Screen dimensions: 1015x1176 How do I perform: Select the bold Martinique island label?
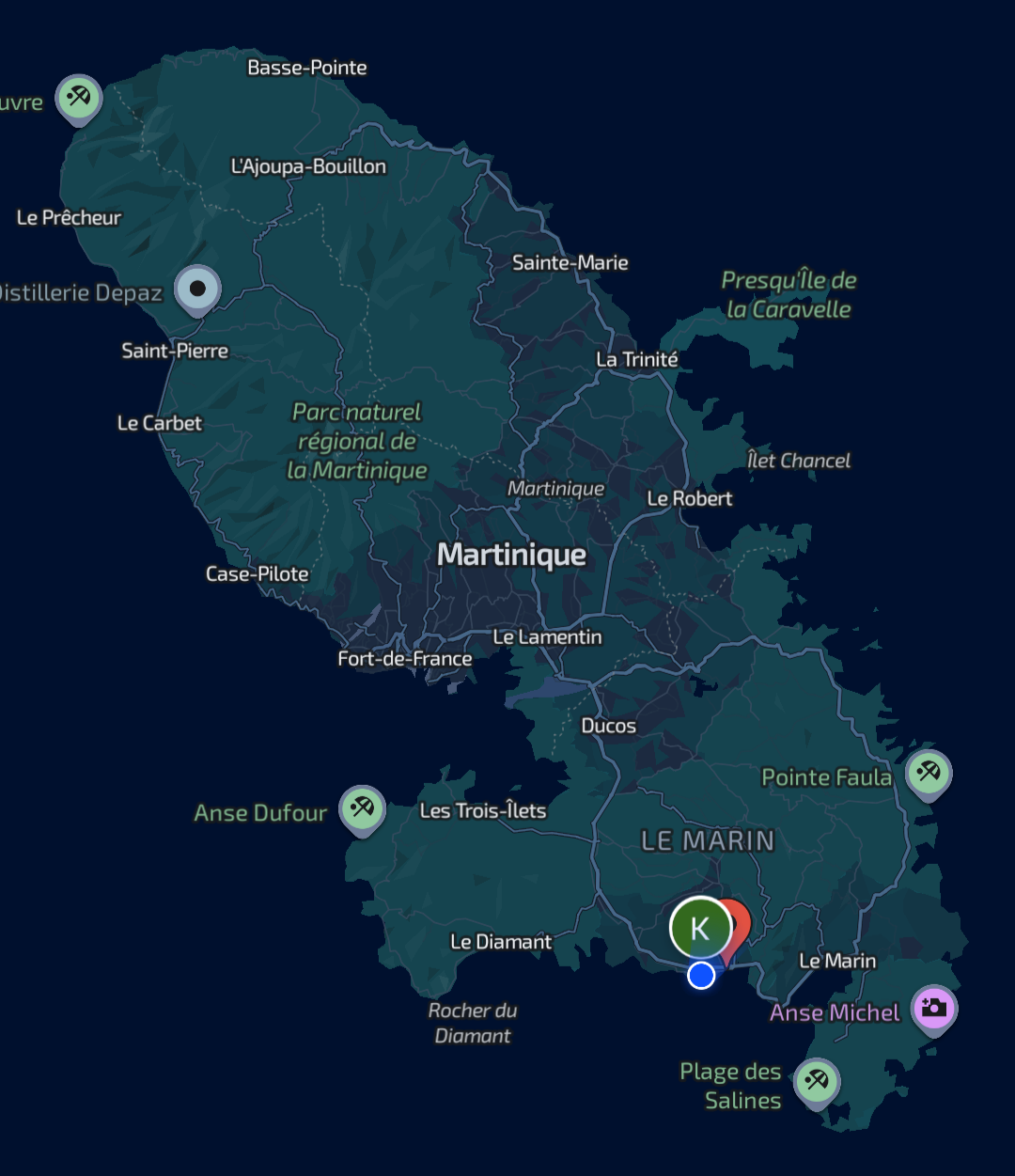pyautogui.click(x=511, y=555)
